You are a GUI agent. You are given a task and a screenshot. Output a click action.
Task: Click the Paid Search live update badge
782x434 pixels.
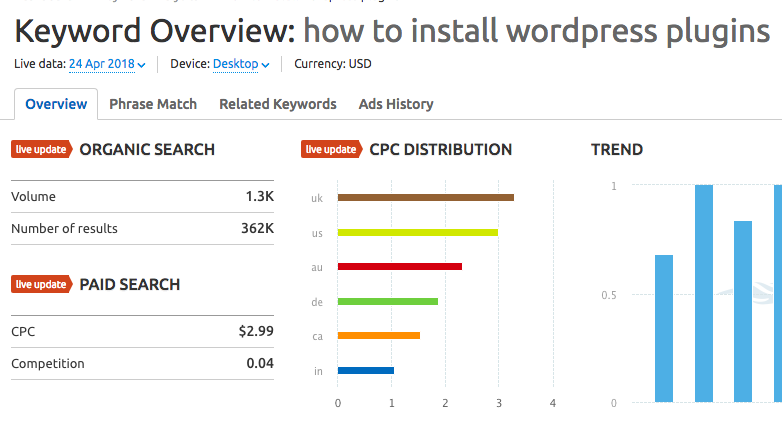(42, 284)
